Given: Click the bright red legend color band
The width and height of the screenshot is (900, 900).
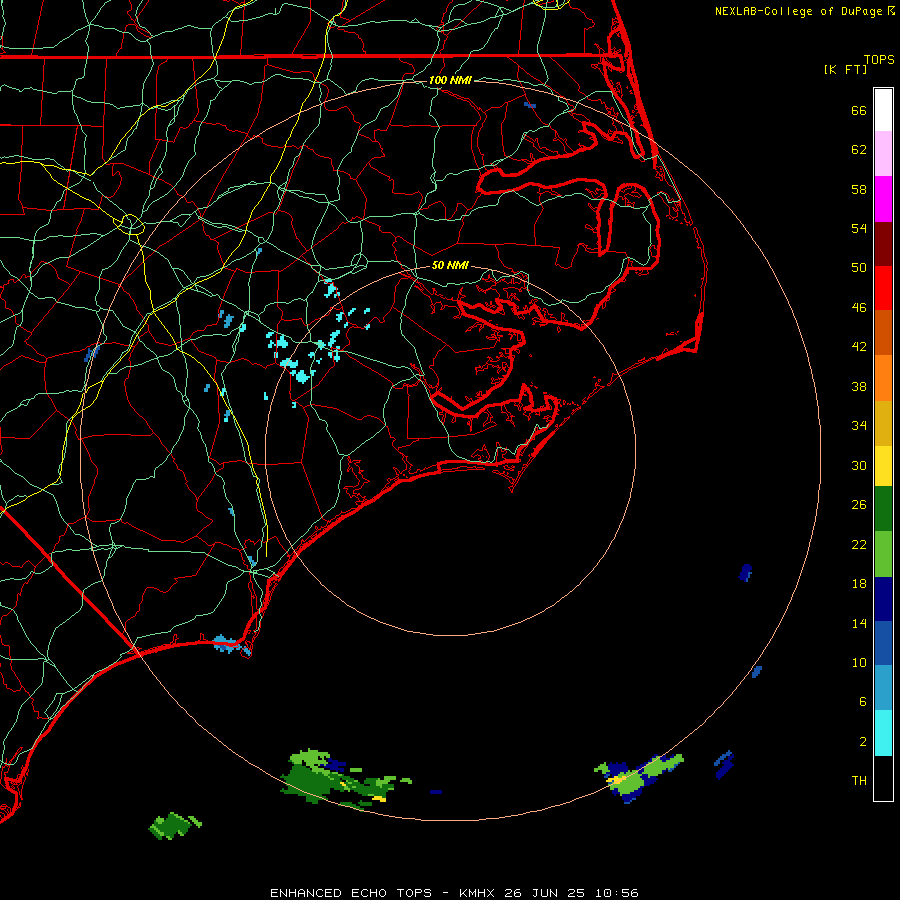Looking at the screenshot, I should [883, 288].
